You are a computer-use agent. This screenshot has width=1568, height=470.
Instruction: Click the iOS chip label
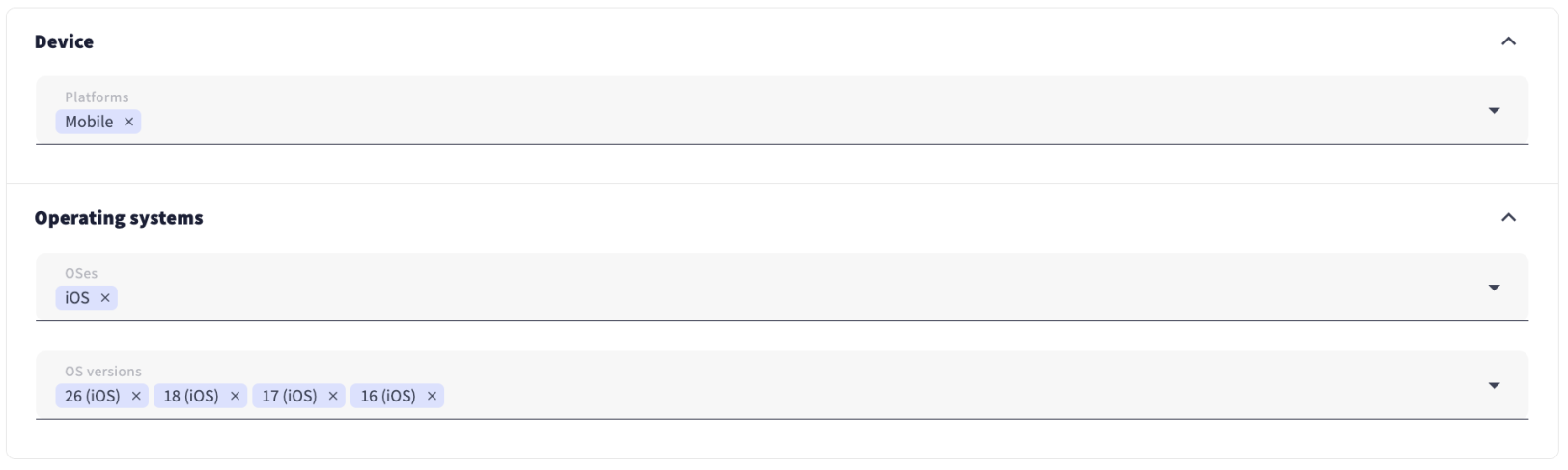(77, 298)
